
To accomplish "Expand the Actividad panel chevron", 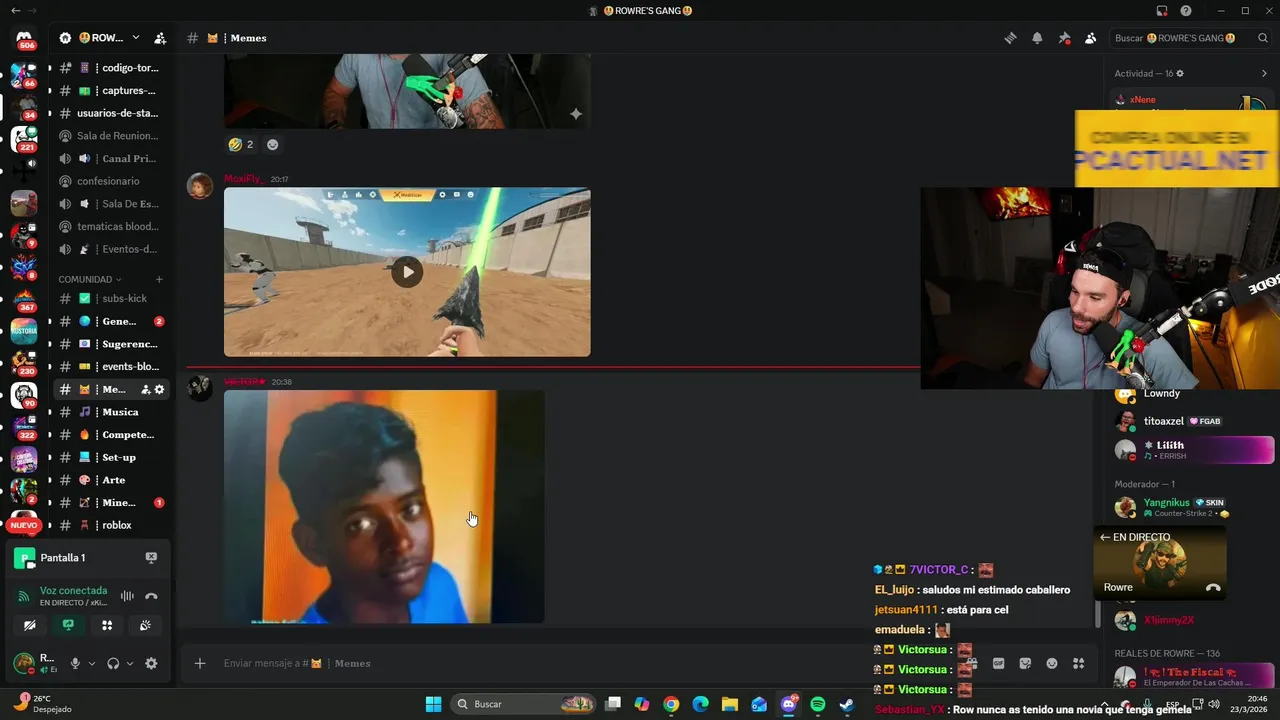I will tap(1264, 73).
